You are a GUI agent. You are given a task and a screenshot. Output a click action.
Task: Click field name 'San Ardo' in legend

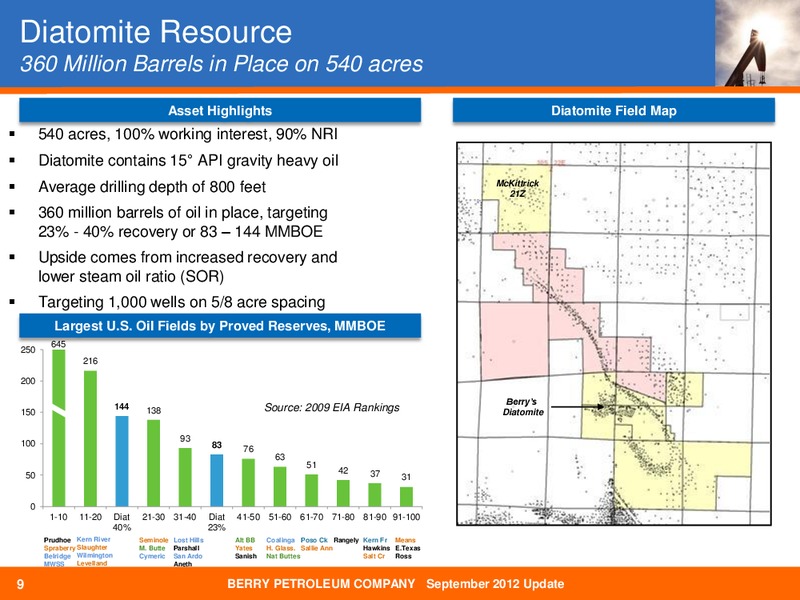point(188,556)
